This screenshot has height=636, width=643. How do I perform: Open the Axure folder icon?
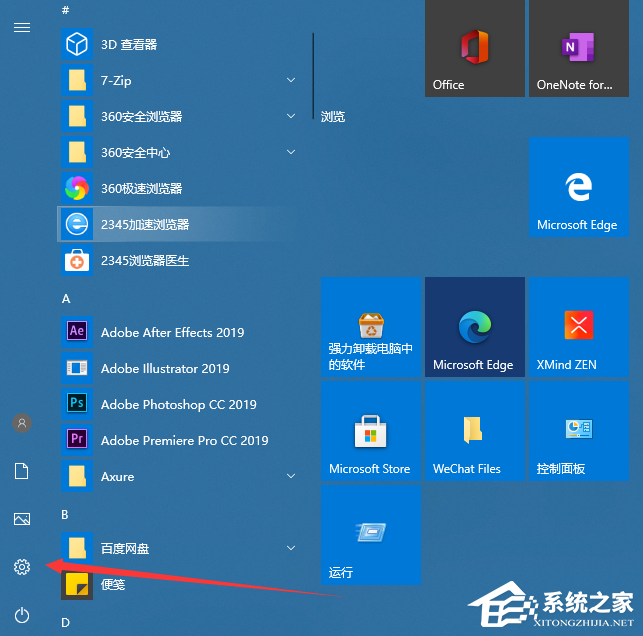point(77,476)
